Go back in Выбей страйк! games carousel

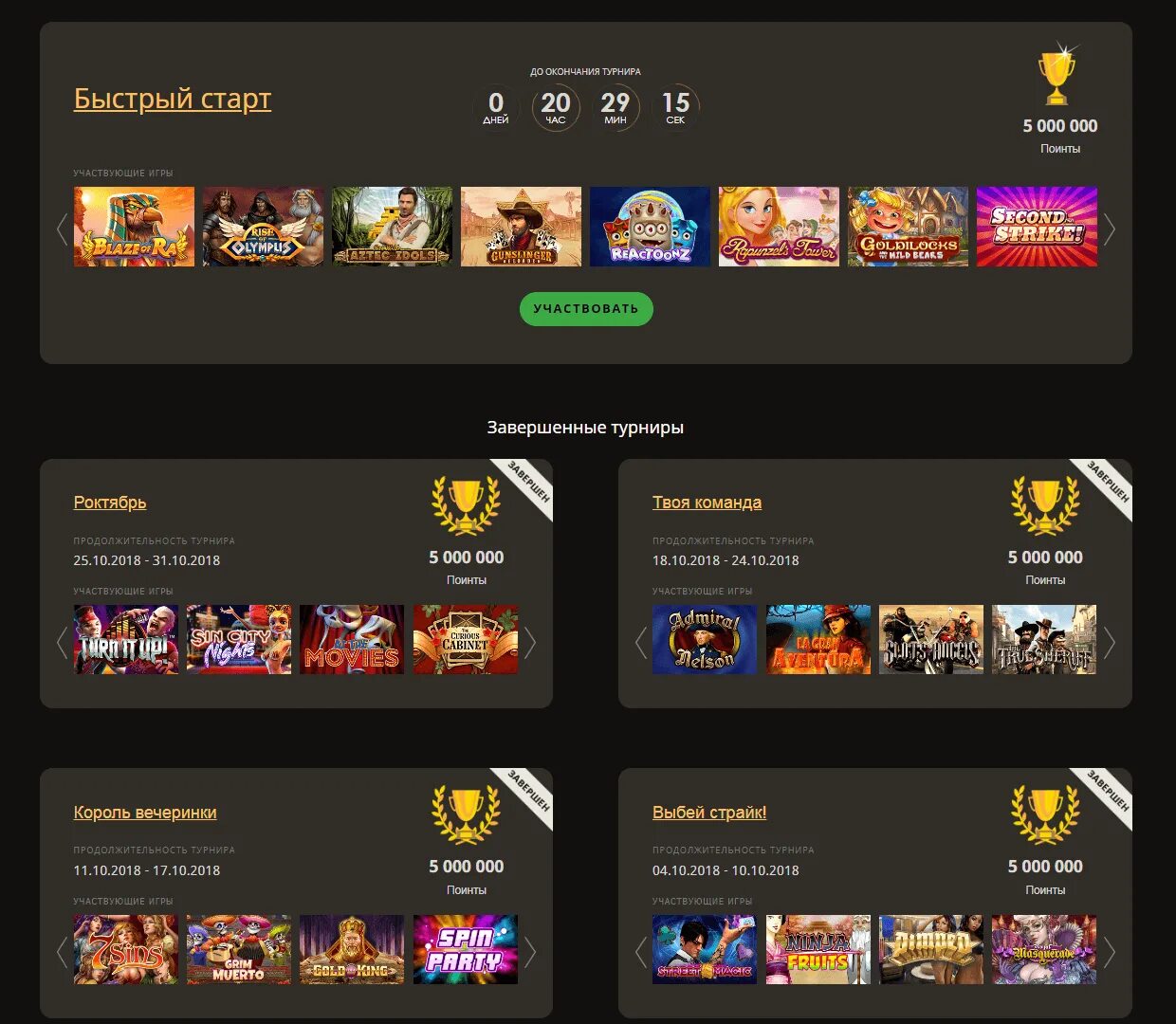click(x=641, y=951)
